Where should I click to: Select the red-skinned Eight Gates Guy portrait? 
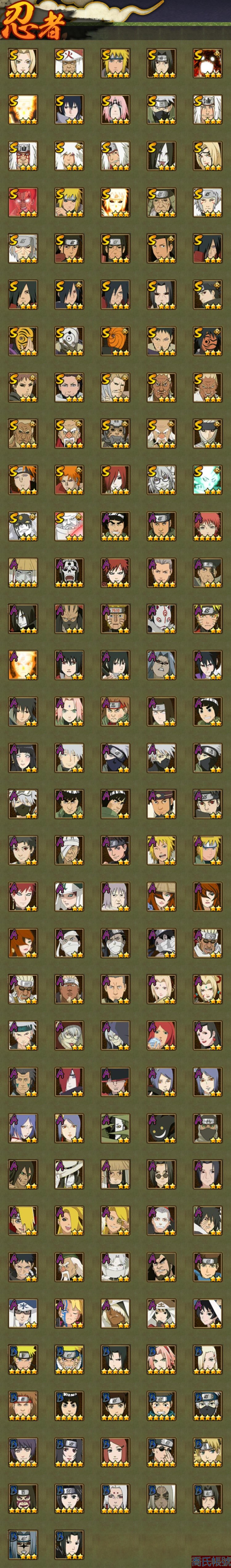[x=23, y=202]
